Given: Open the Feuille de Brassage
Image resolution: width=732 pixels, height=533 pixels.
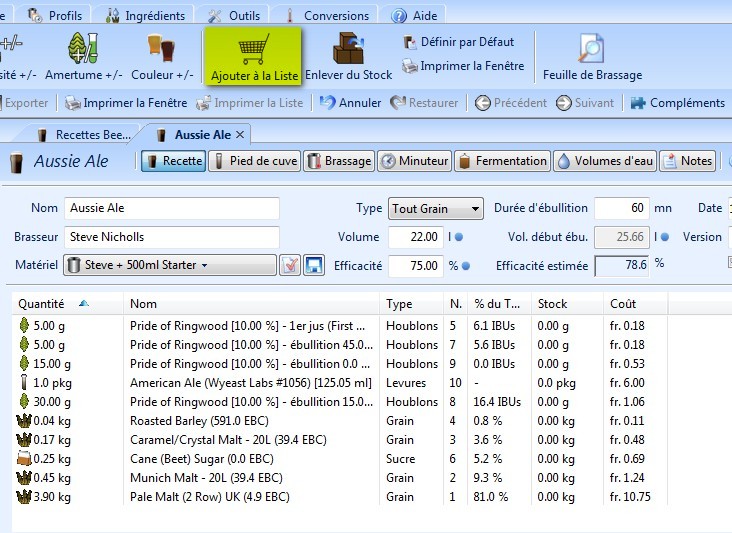Looking at the screenshot, I should pos(592,50).
